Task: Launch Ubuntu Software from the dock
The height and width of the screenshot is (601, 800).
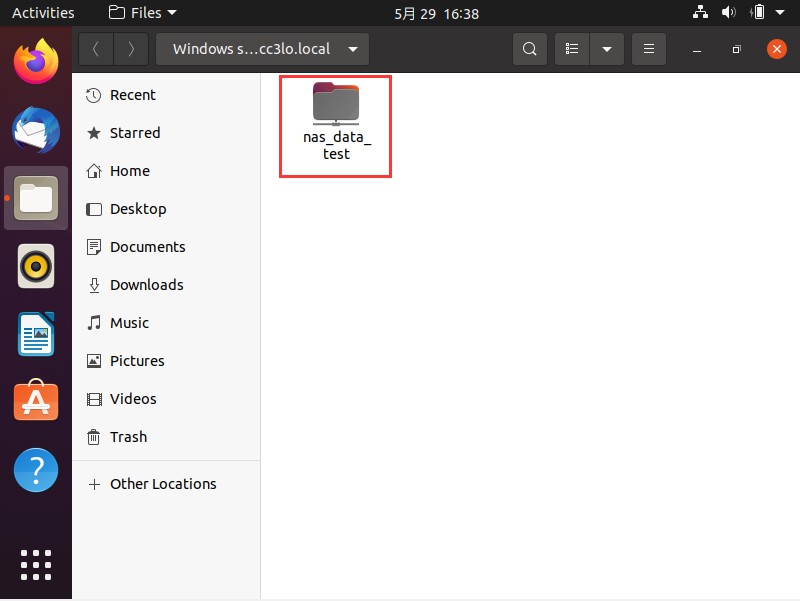Action: point(36,401)
